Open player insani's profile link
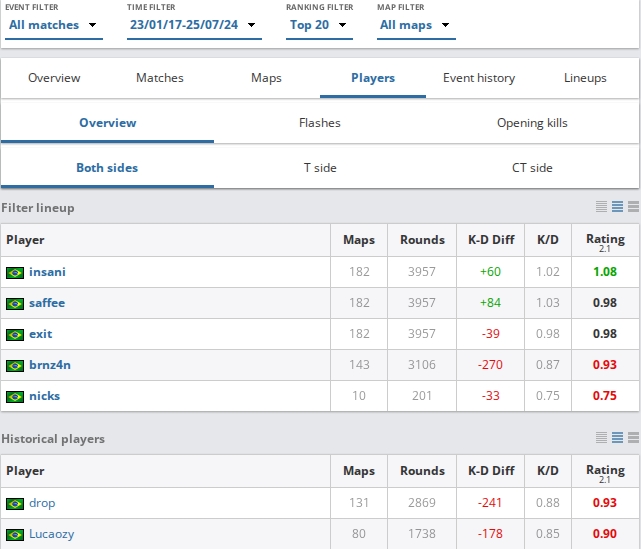Screen dimensions: 641x549 click(47, 272)
